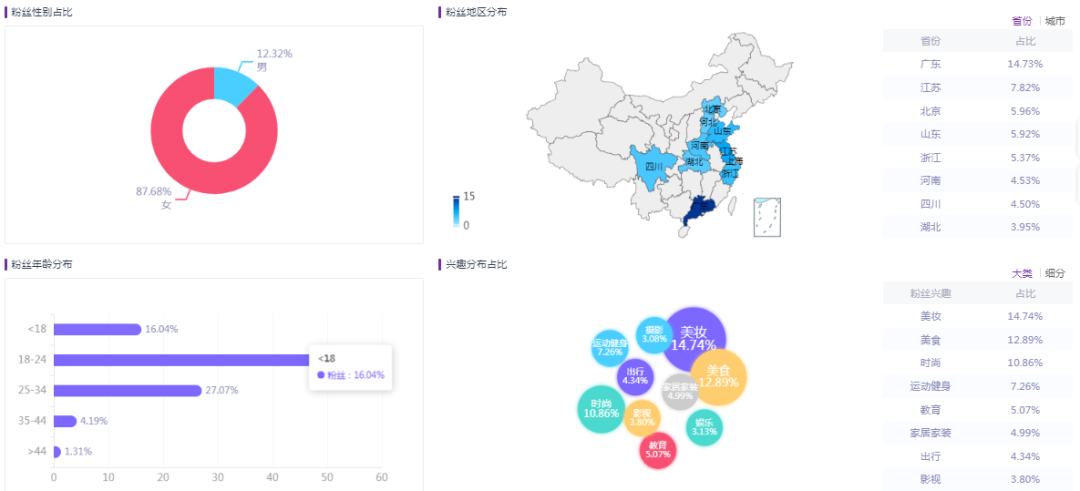This screenshot has height=491, width=1080.
Task: Click the 省份 column header
Action: pyautogui.click(x=931, y=41)
